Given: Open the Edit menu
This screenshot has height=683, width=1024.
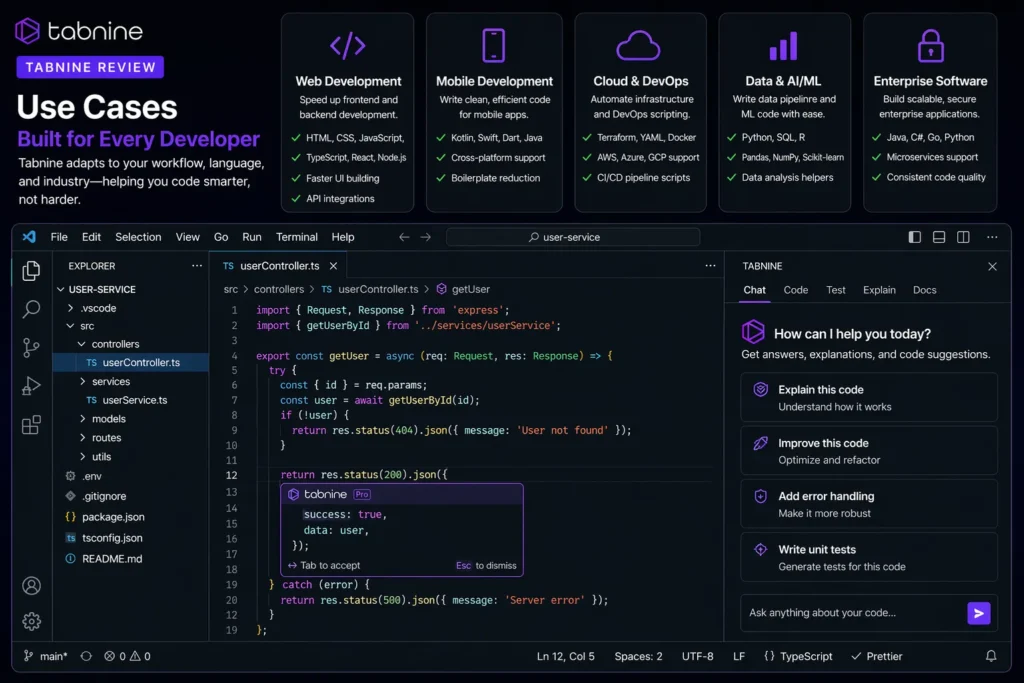Looking at the screenshot, I should (x=91, y=237).
